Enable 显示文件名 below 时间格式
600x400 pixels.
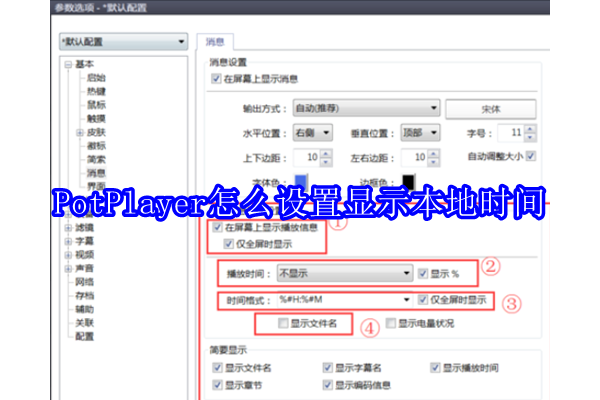[x=283, y=323]
